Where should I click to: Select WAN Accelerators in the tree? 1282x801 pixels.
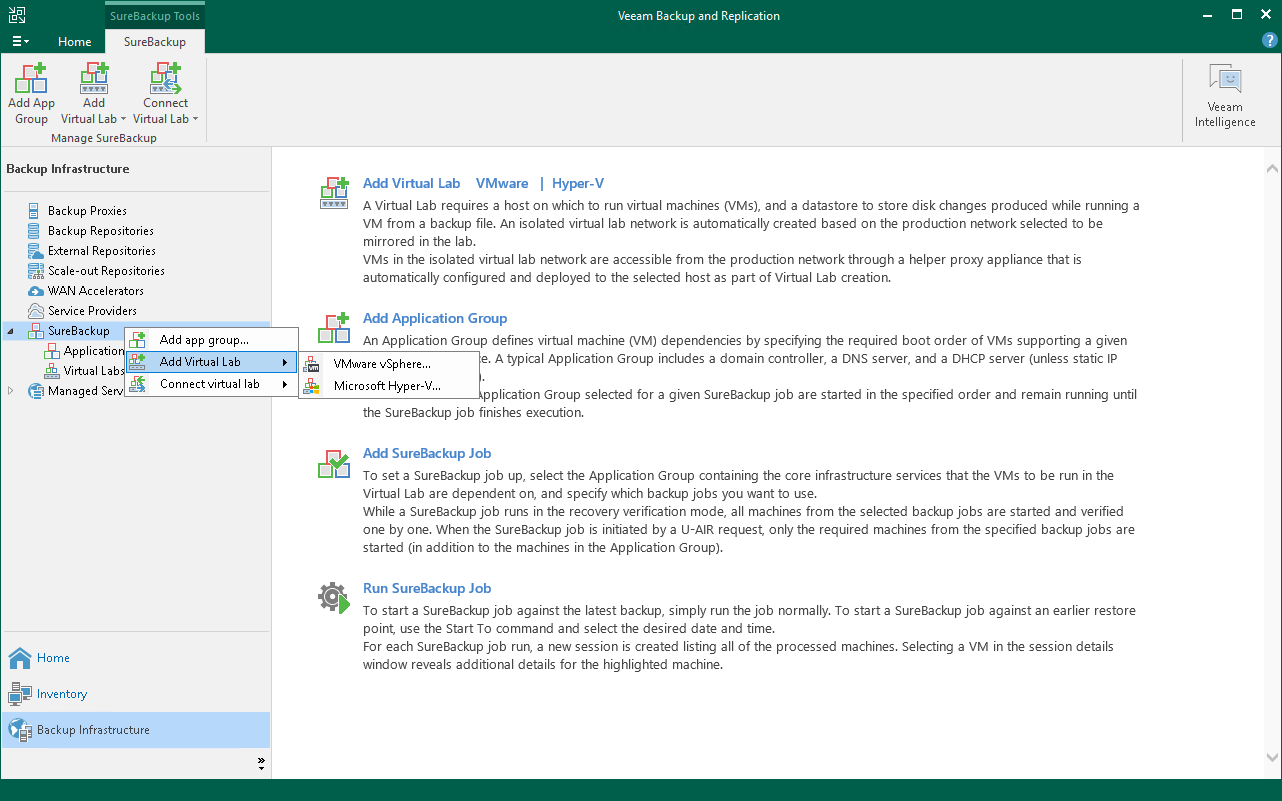click(96, 291)
